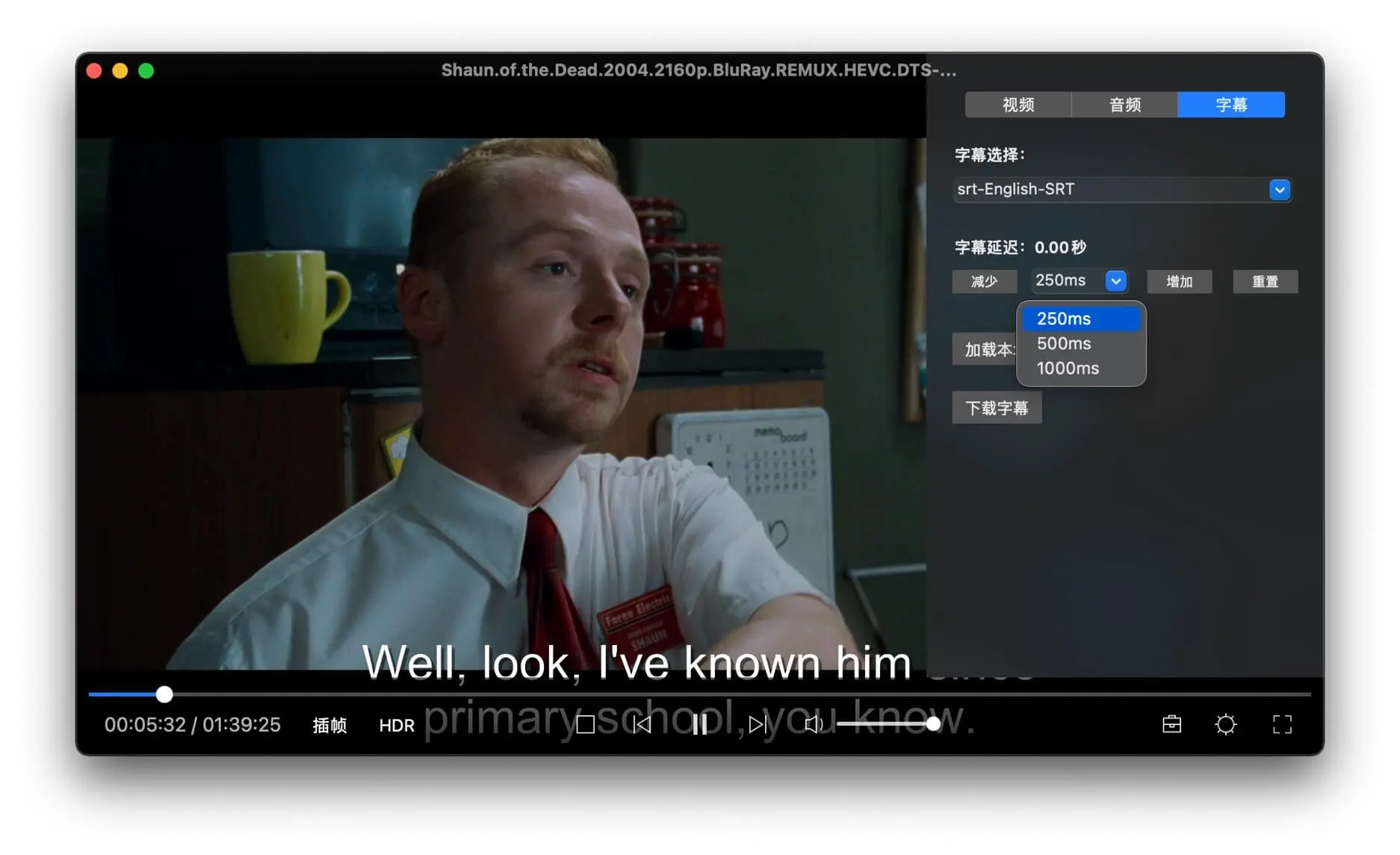Screen dimensions: 1400x855
Task: Click the playback progress slider handle
Action: point(164,694)
